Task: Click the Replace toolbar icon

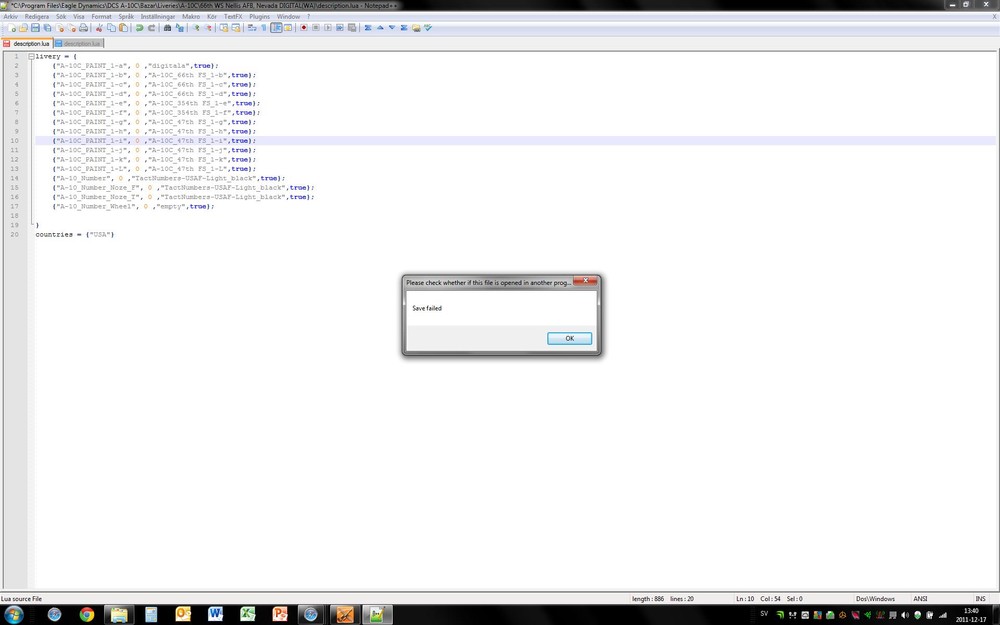Action: pos(179,28)
